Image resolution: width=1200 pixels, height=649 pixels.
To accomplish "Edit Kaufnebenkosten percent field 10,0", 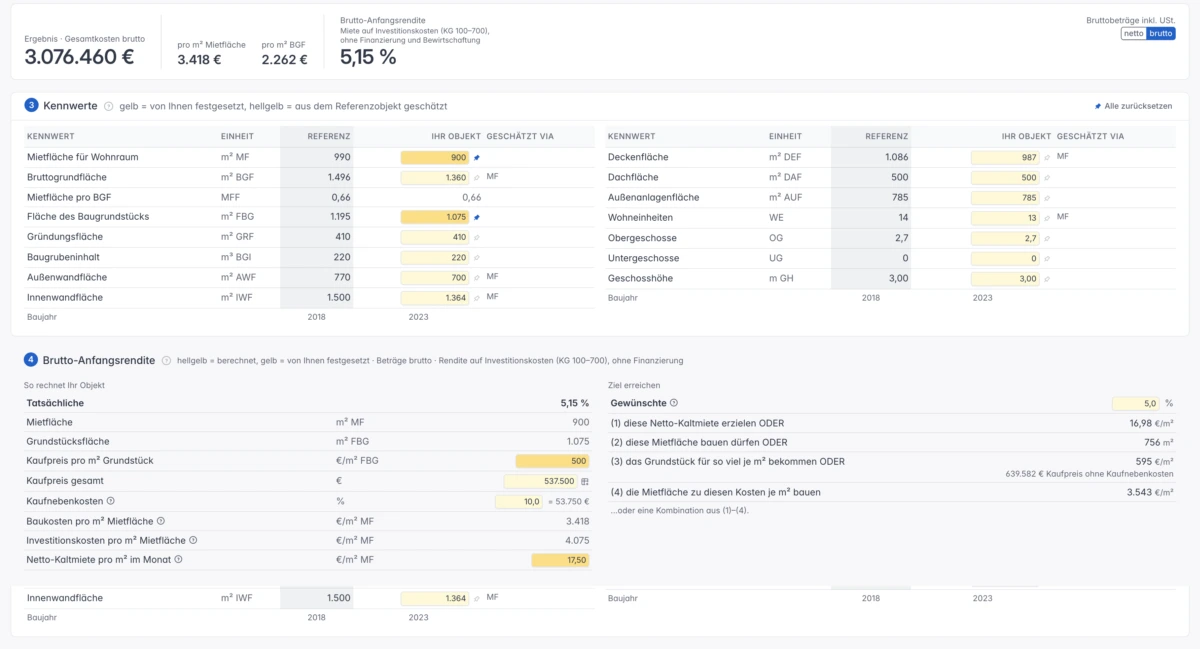I will (519, 501).
